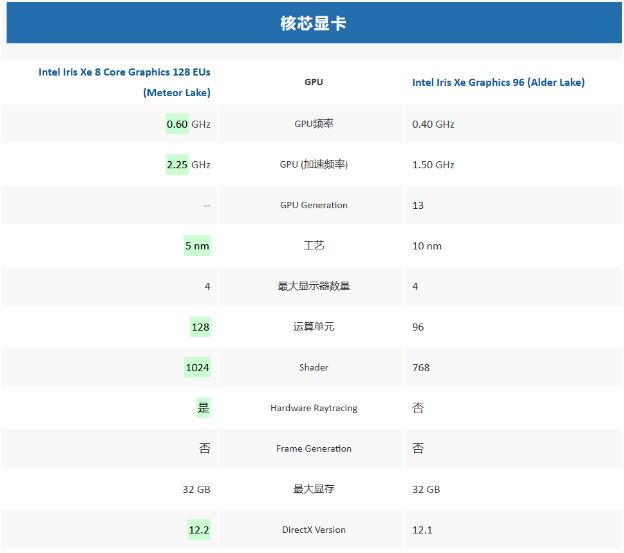The height and width of the screenshot is (553, 624).
Task: Select the 768 shader value
Action: [x=421, y=367]
